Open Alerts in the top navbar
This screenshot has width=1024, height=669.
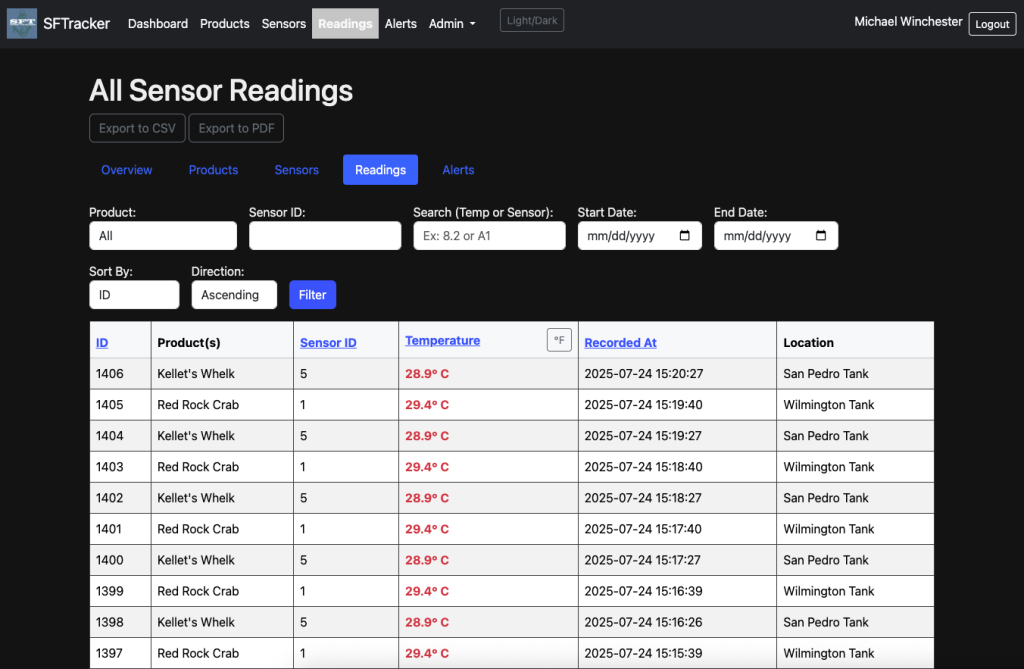tap(400, 24)
